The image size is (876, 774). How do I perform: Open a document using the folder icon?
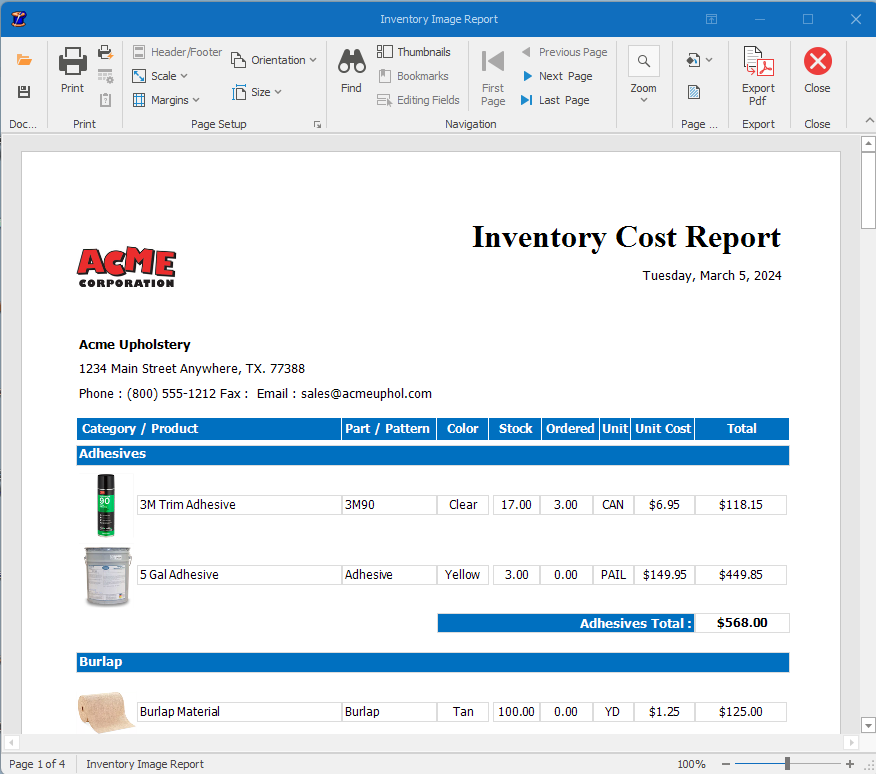point(23,57)
